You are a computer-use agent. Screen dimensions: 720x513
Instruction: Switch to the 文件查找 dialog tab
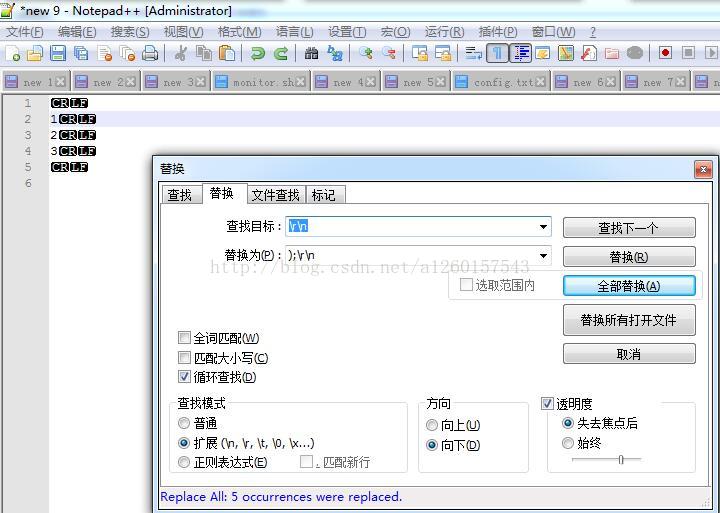pos(276,195)
